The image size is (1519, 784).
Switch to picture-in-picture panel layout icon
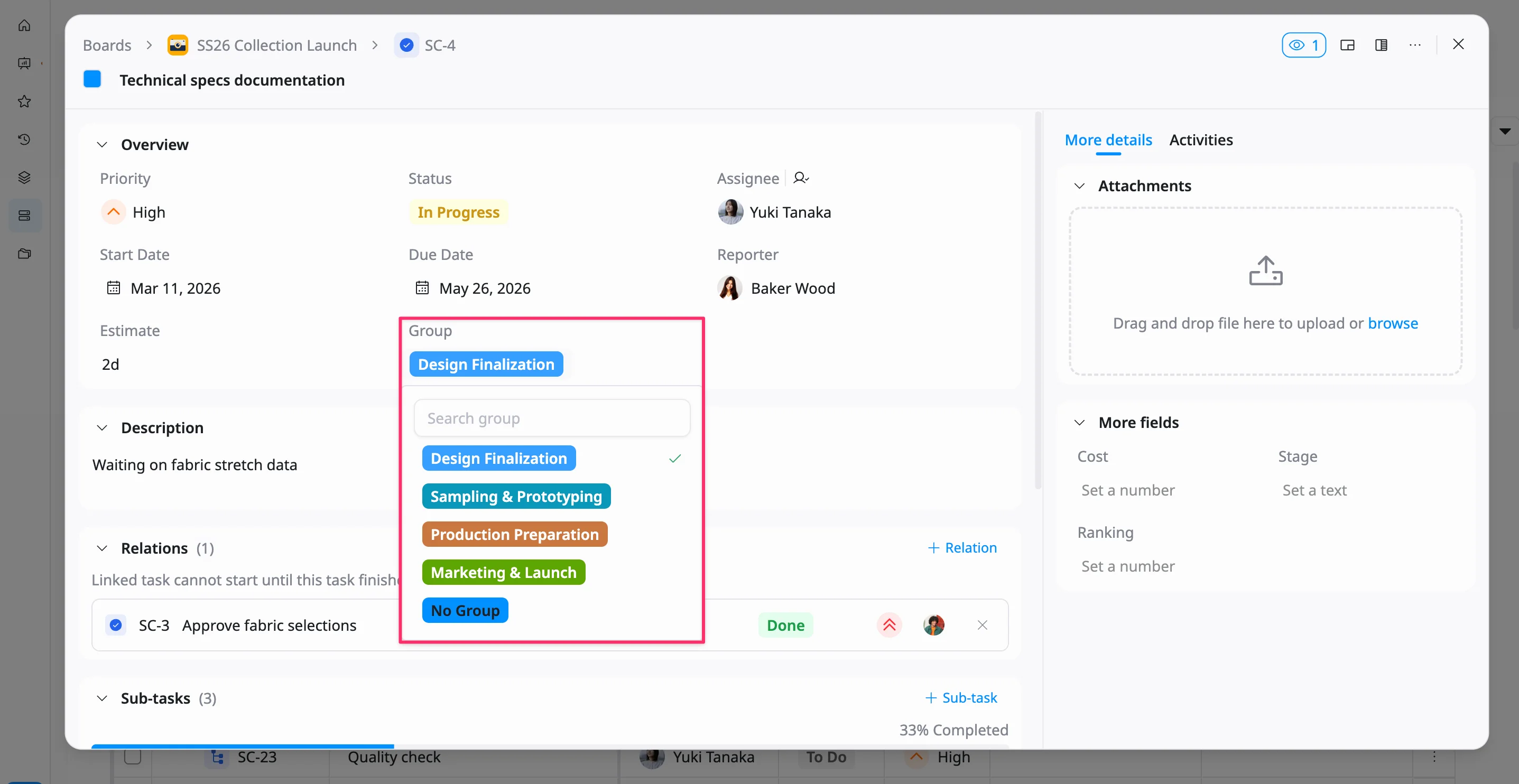coord(1347,45)
